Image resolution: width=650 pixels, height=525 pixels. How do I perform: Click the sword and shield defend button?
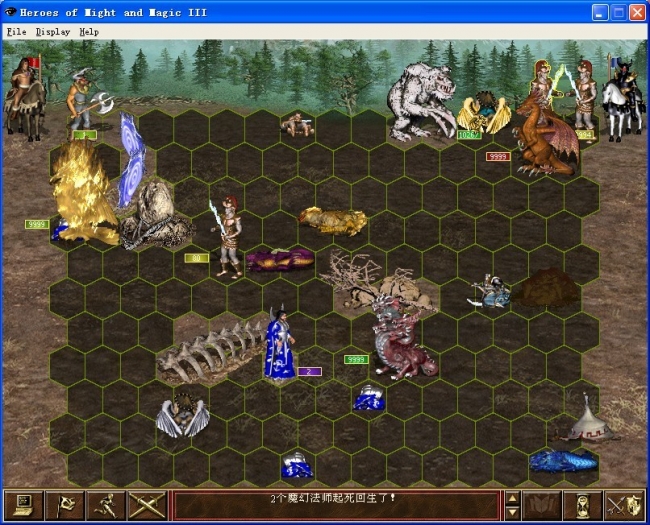point(623,505)
